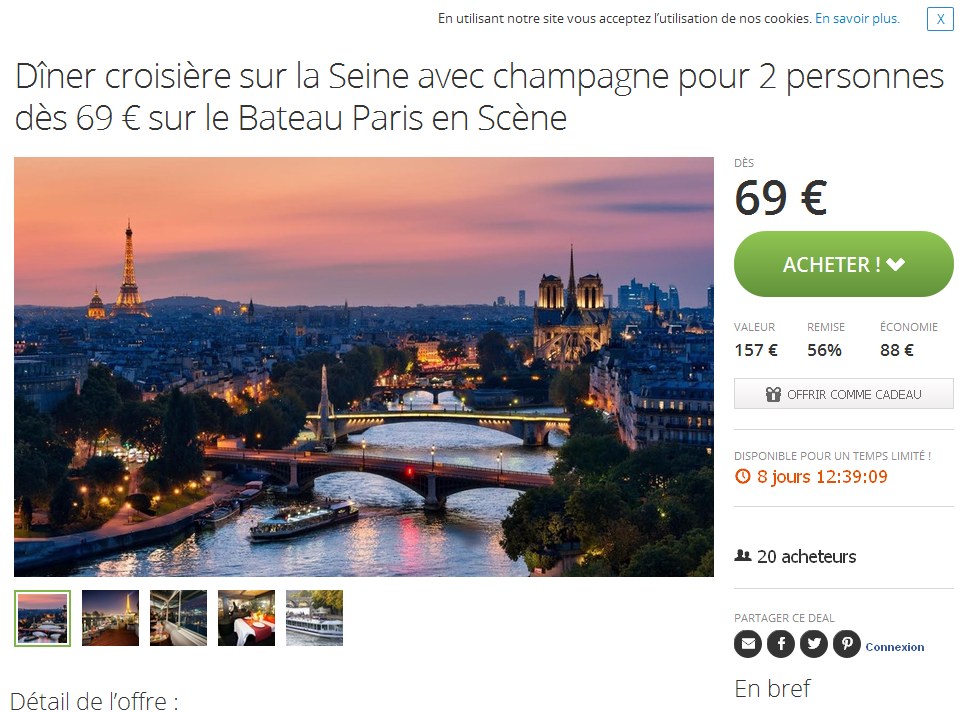970x712 pixels.
Task: Pin this deal on Pinterest
Action: tap(847, 645)
